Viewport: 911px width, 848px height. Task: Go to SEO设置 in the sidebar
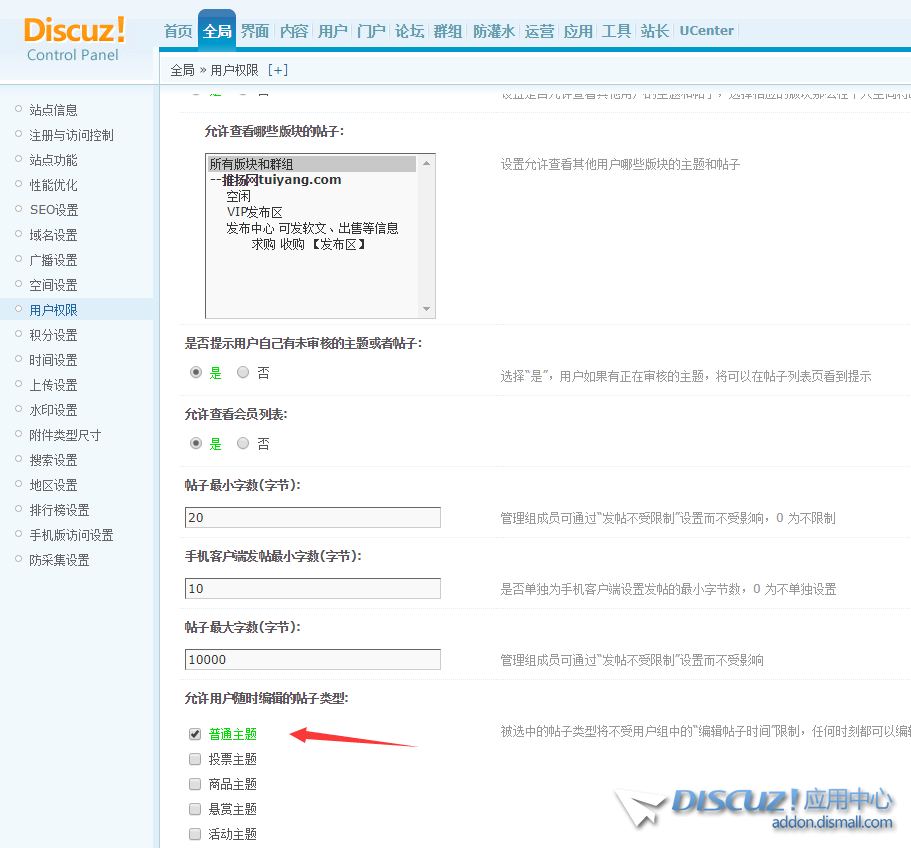click(x=53, y=210)
